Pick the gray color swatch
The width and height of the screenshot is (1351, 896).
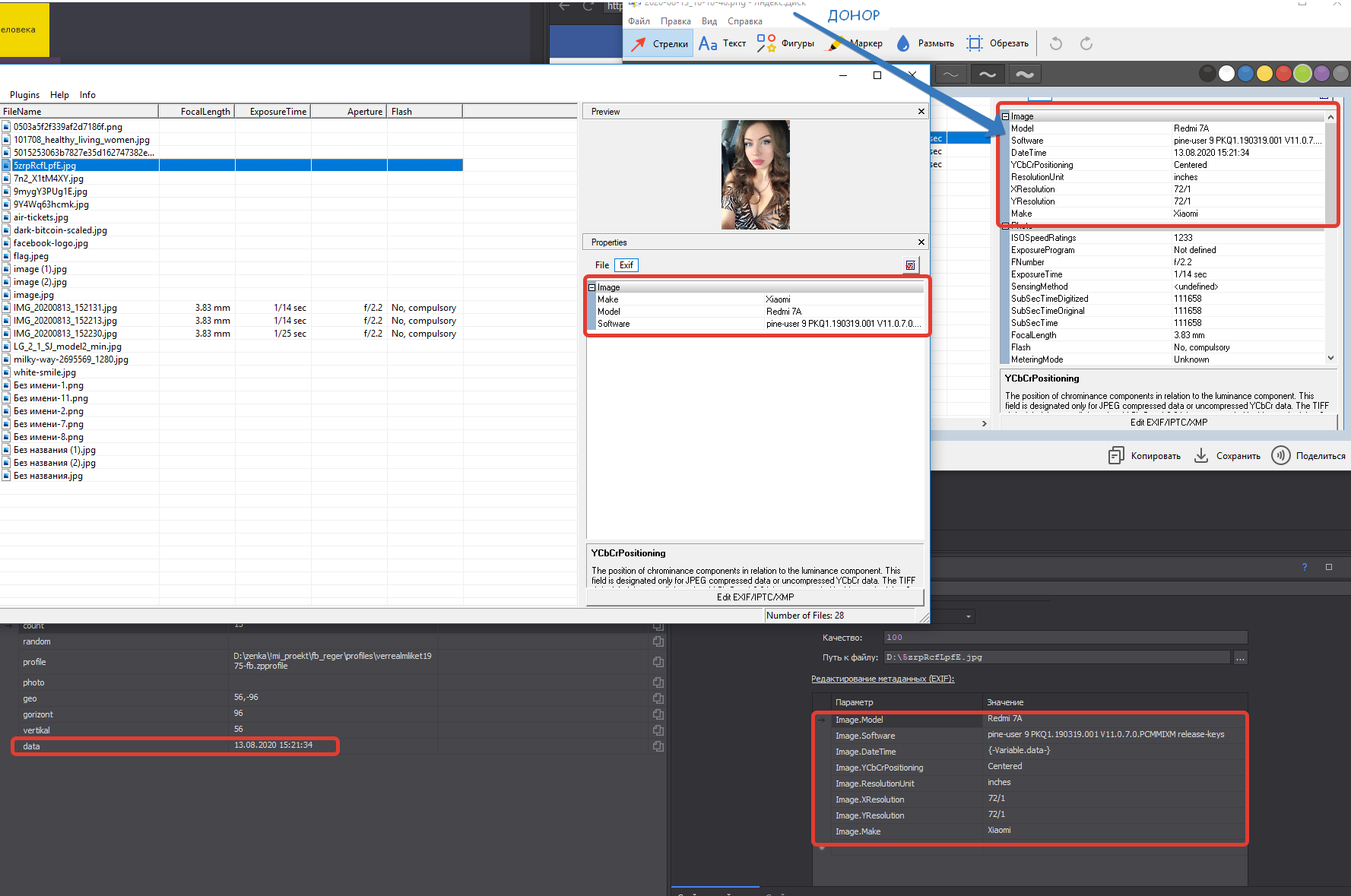[1340, 73]
